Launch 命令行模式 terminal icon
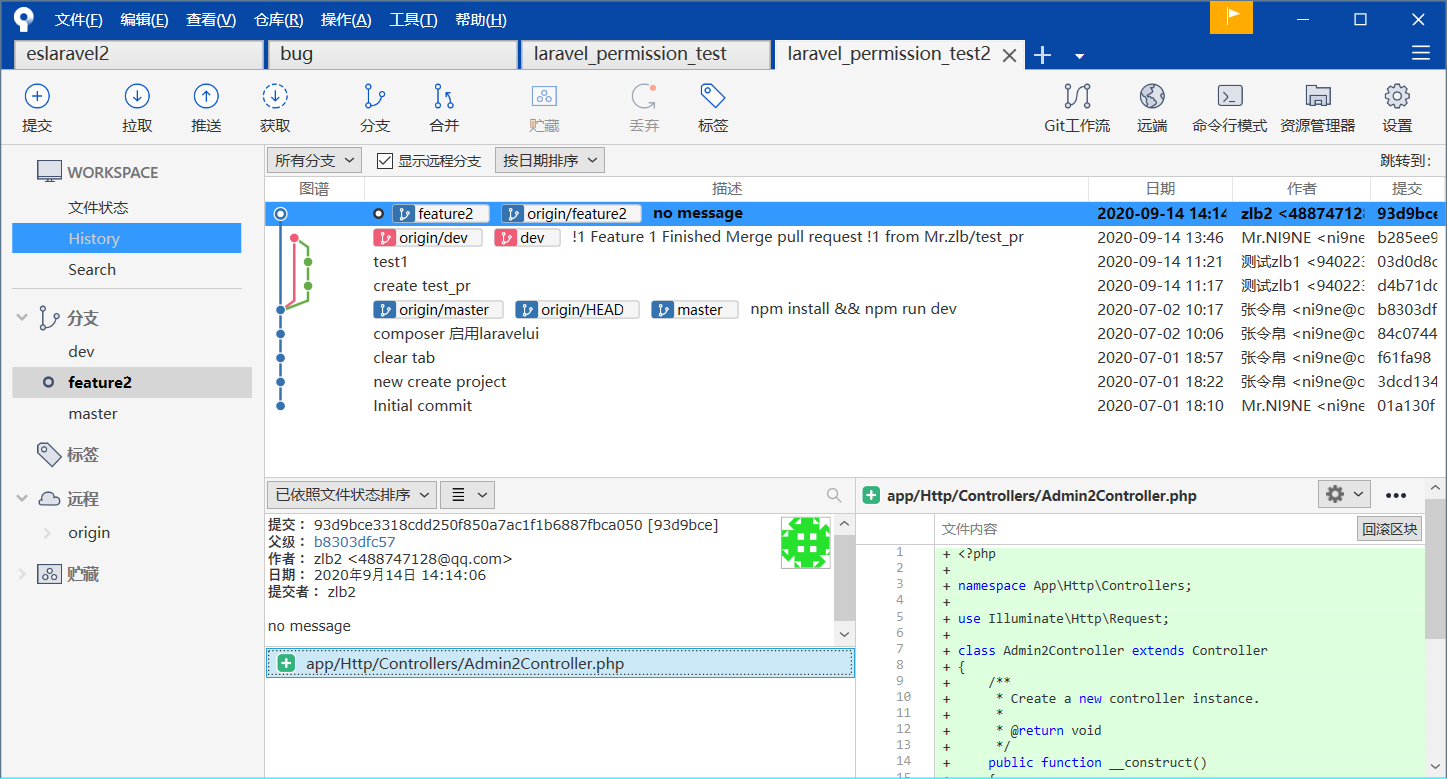1447x779 pixels. 1229,97
